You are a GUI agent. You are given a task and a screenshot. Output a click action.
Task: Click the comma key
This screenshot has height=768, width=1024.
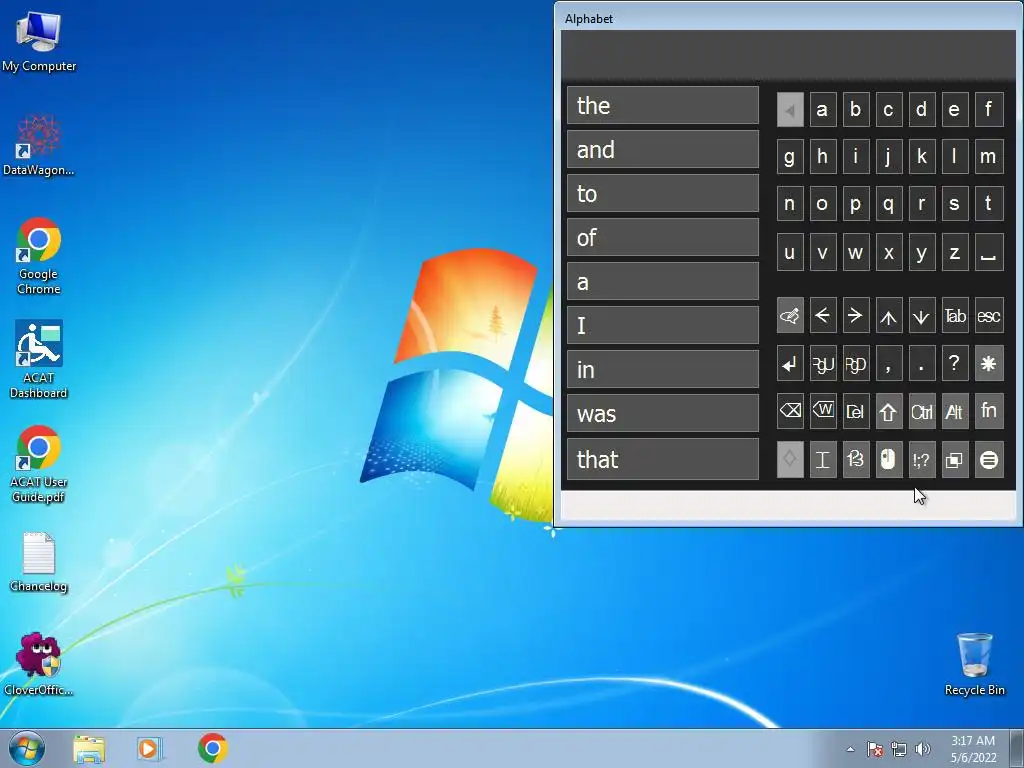(889, 364)
